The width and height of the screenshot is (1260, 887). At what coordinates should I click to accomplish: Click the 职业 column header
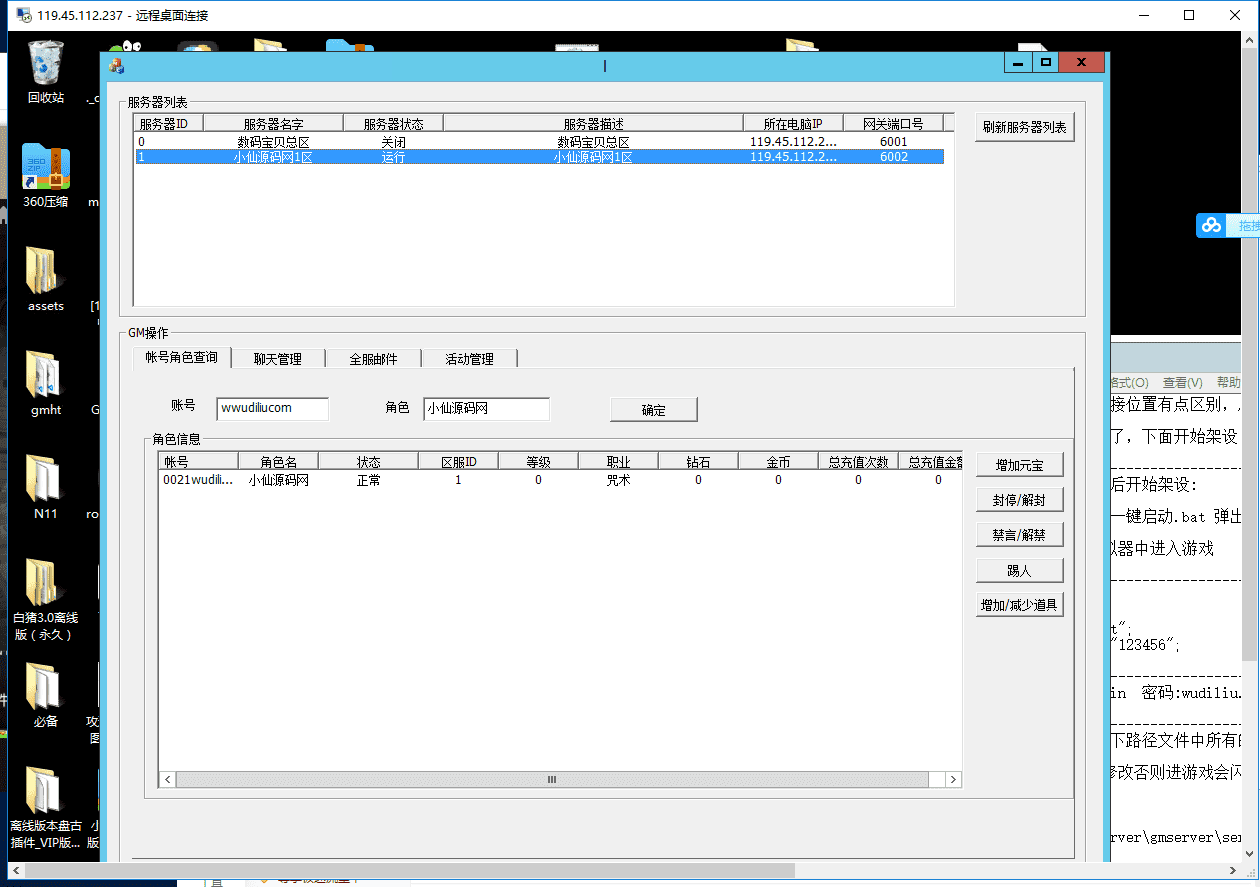click(618, 462)
